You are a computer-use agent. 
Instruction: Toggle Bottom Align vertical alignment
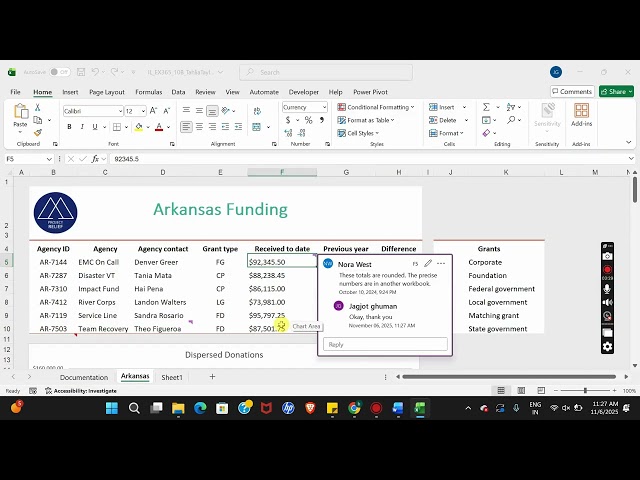coord(212,111)
